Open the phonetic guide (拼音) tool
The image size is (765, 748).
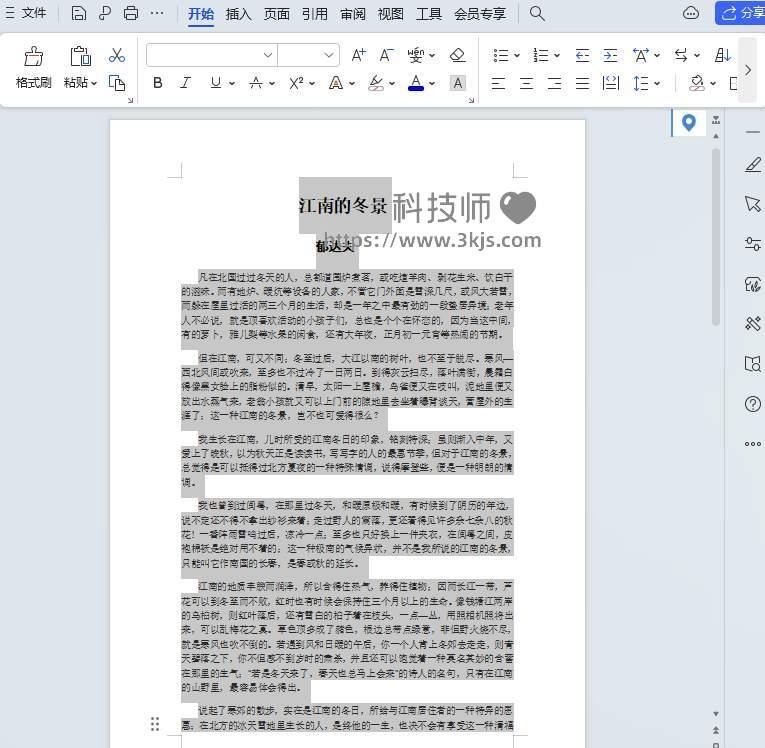point(416,55)
